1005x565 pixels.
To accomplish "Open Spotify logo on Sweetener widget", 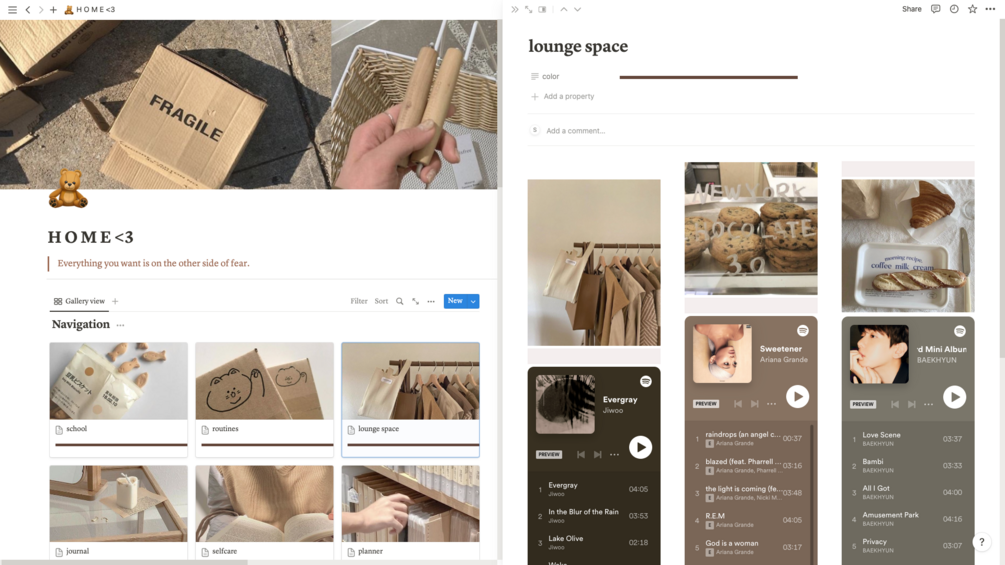I will 802,331.
